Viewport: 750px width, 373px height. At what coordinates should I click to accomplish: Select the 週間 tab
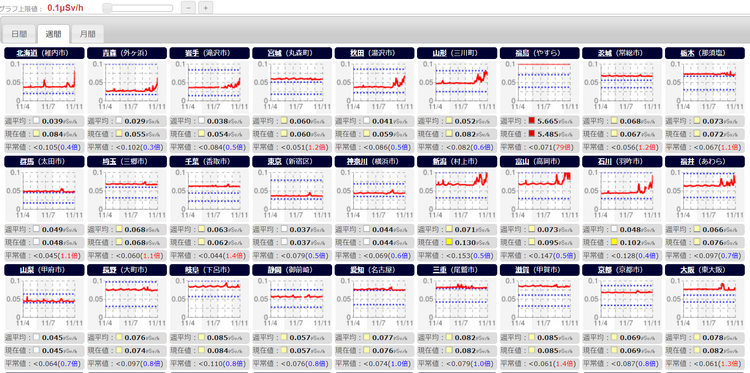click(x=54, y=34)
